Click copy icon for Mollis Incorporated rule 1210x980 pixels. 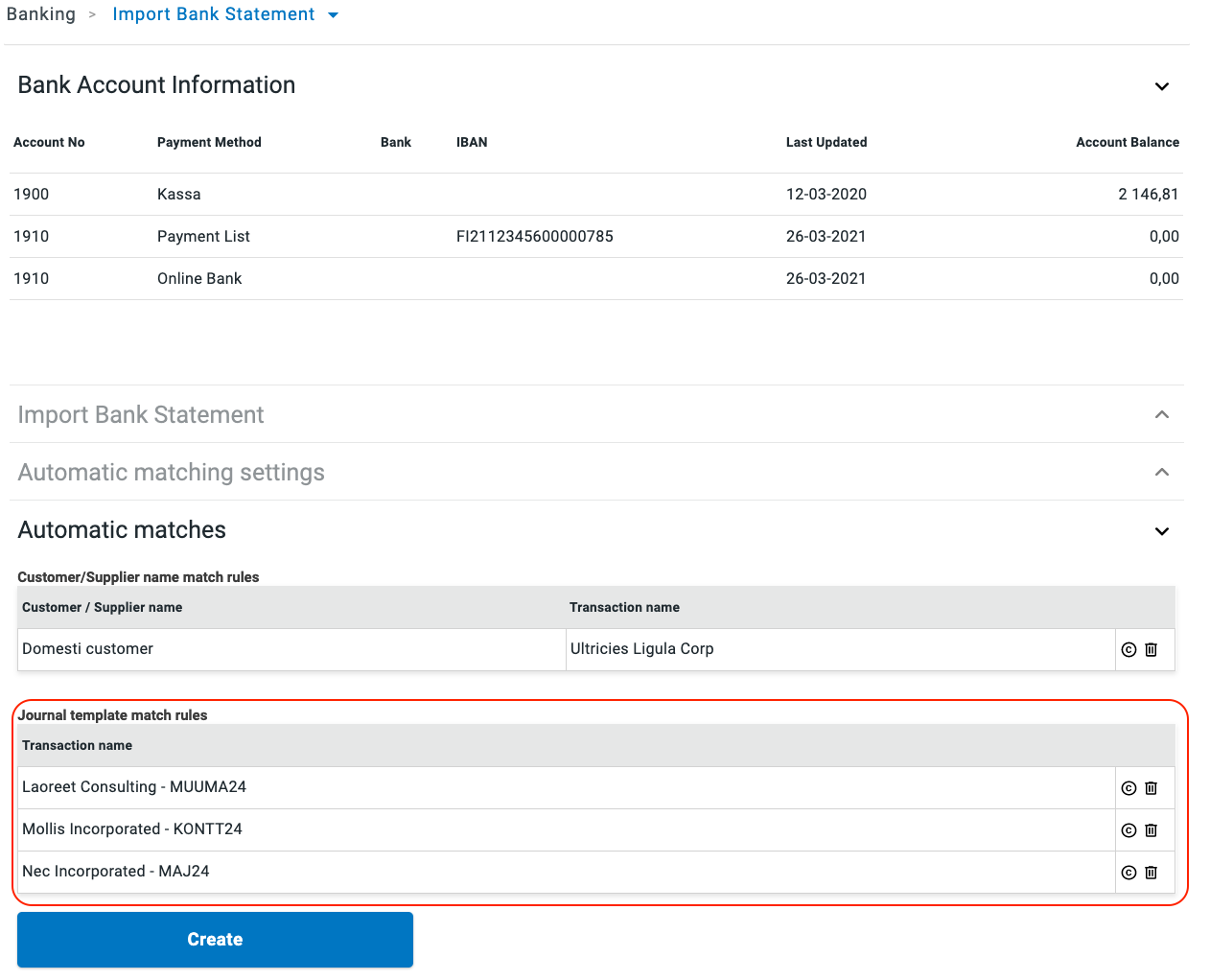1129,830
